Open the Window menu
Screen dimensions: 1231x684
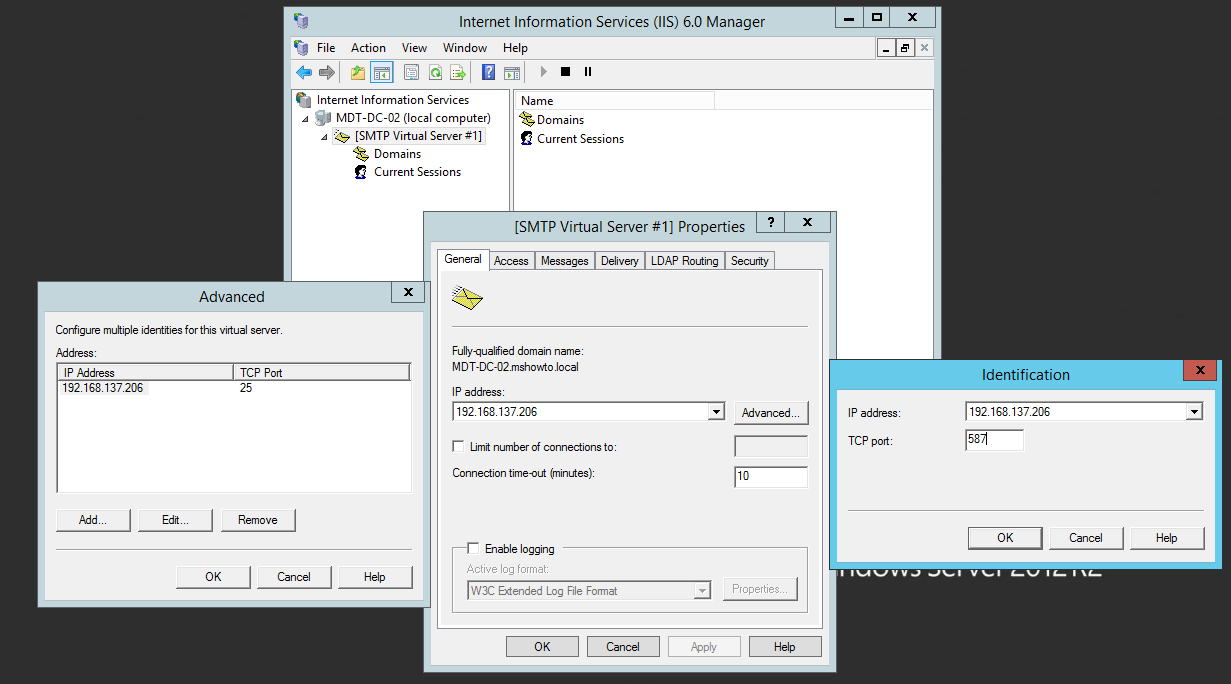pyautogui.click(x=465, y=47)
